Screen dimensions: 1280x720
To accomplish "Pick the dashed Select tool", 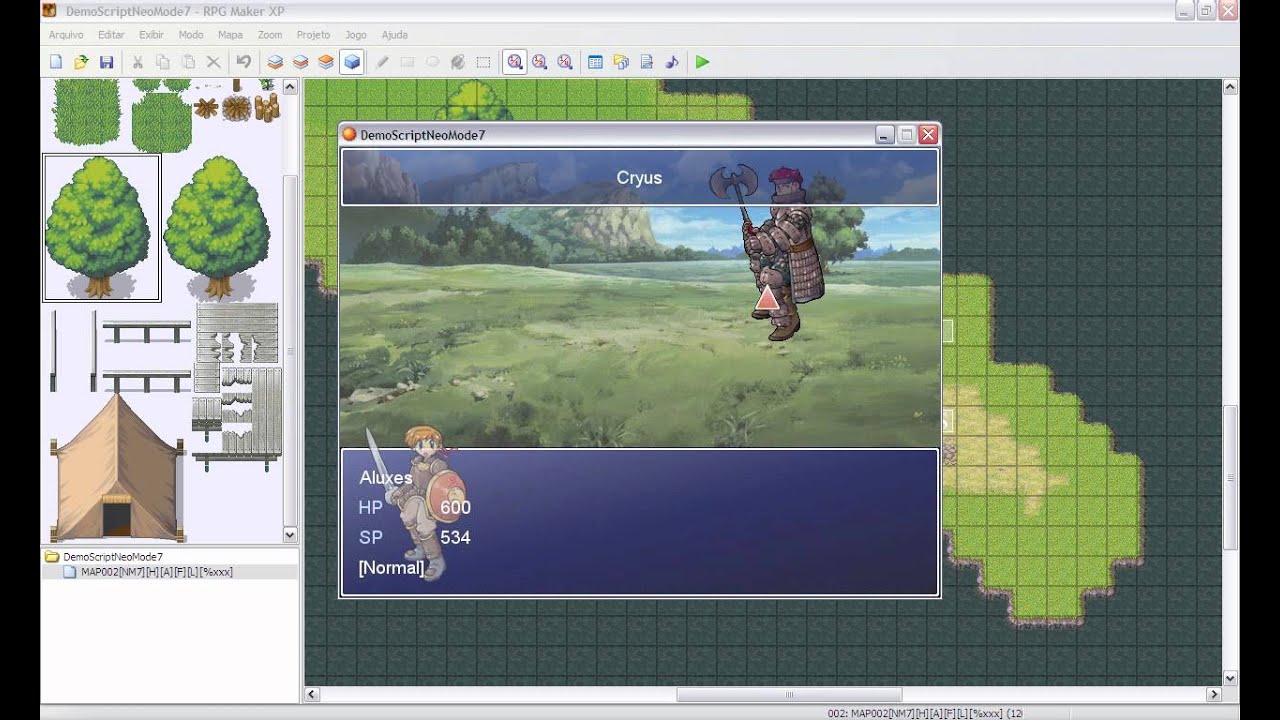I will (x=483, y=62).
